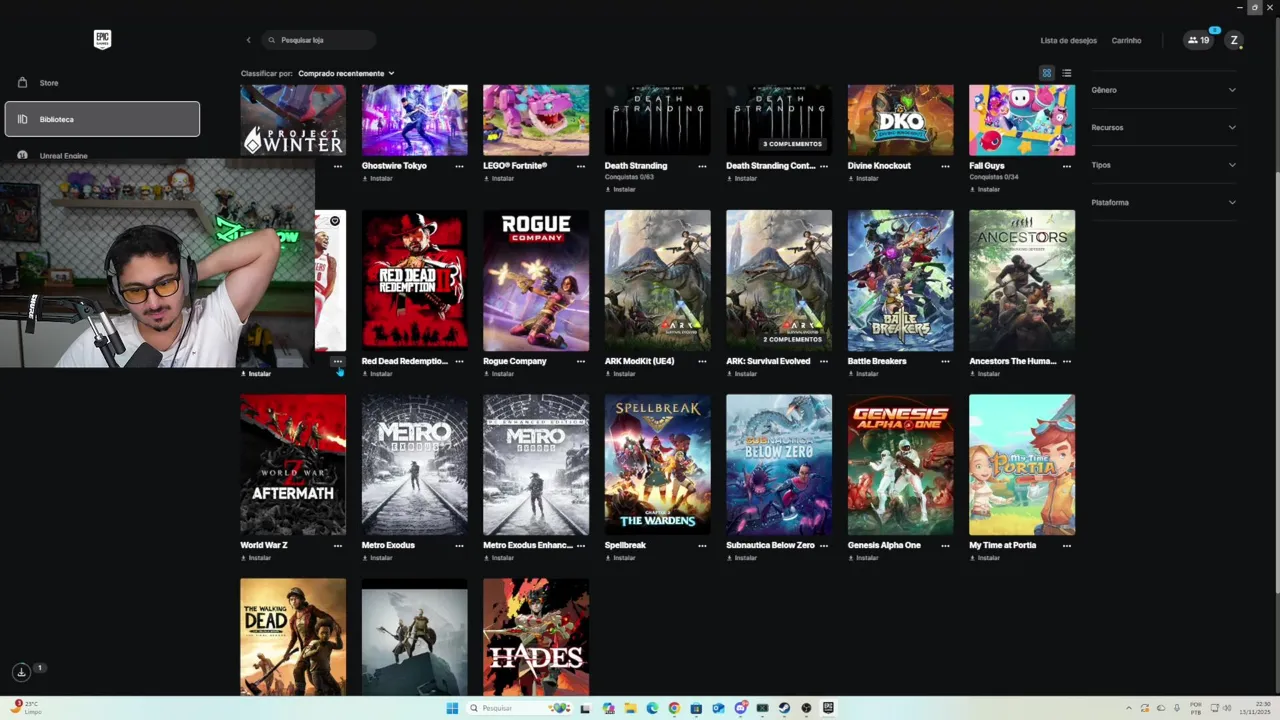Screen dimensions: 1280x720
Task: Click the taskbar Pesquisar search box
Action: point(518,708)
